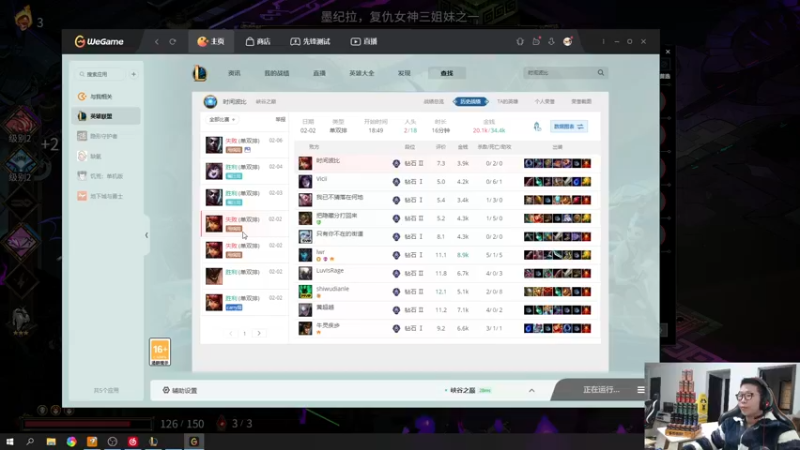Click the rank emblem in lwr's row
800x450 pixels.
coord(396,255)
